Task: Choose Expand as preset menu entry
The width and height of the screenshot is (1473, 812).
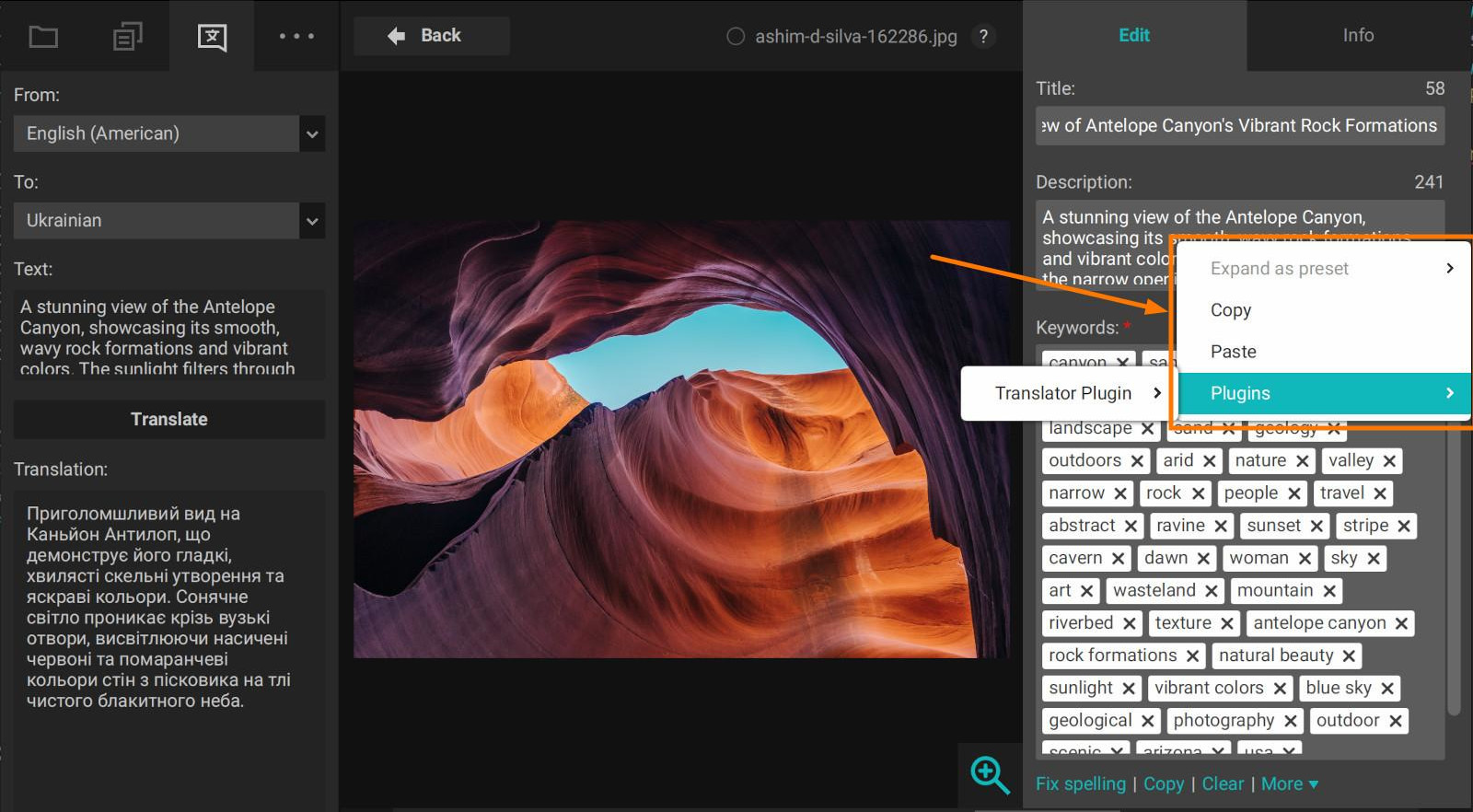Action: pos(1325,269)
